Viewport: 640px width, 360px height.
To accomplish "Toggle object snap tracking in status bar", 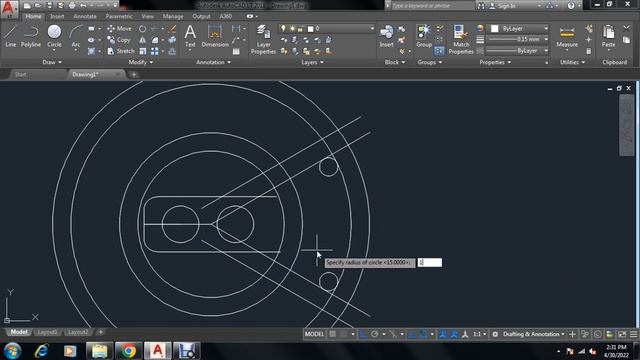I will coord(412,334).
